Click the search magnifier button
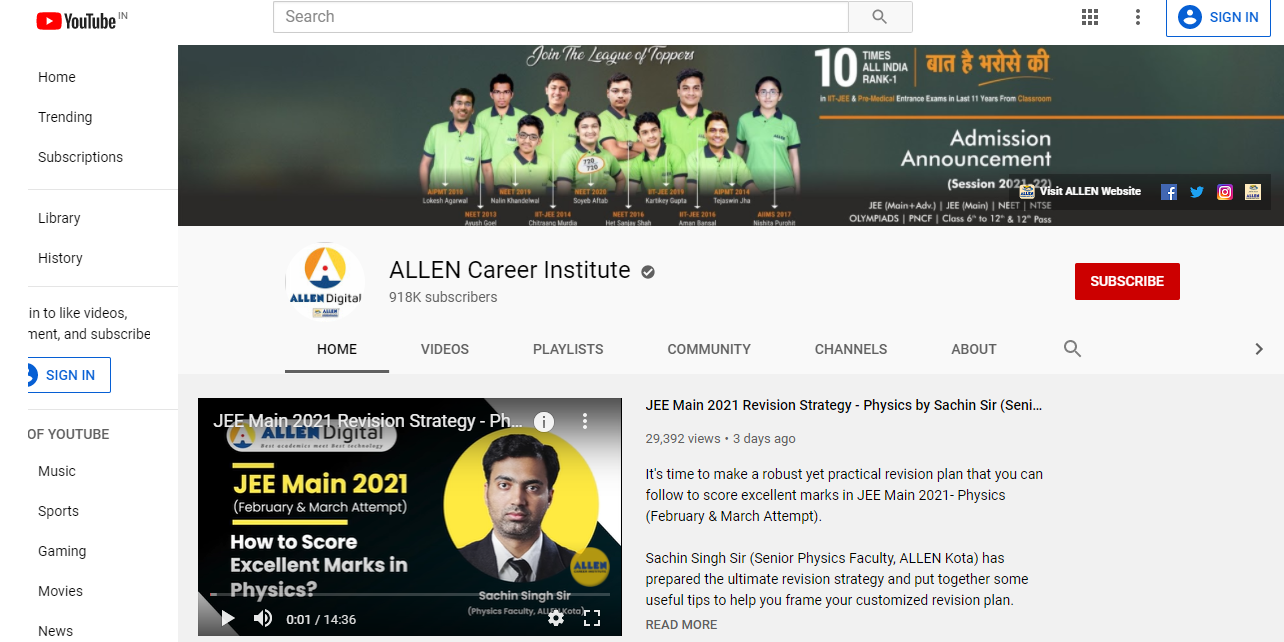Viewport: 1284px width, 642px height. [879, 17]
